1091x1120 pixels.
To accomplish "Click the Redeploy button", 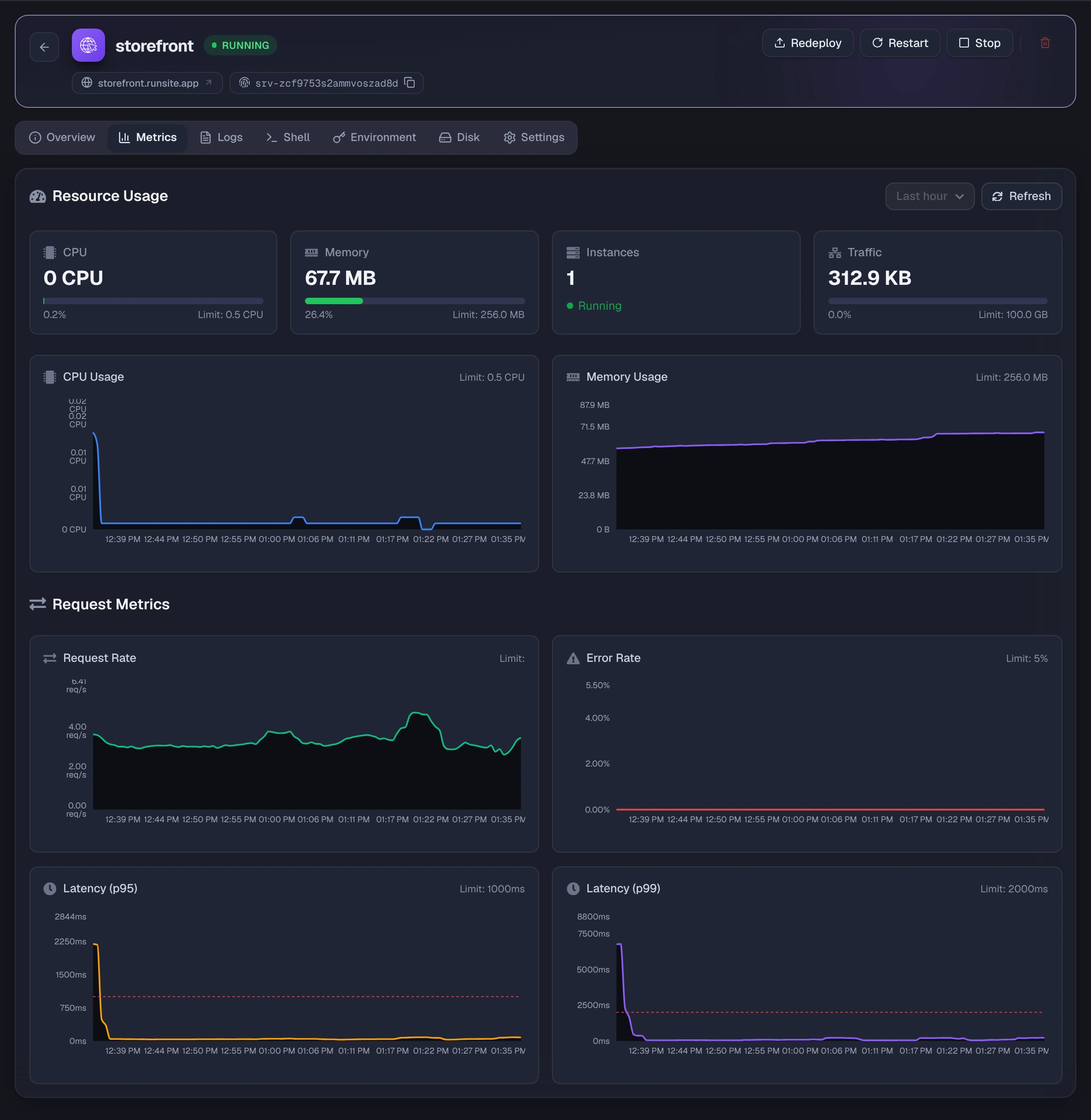I will tap(808, 43).
